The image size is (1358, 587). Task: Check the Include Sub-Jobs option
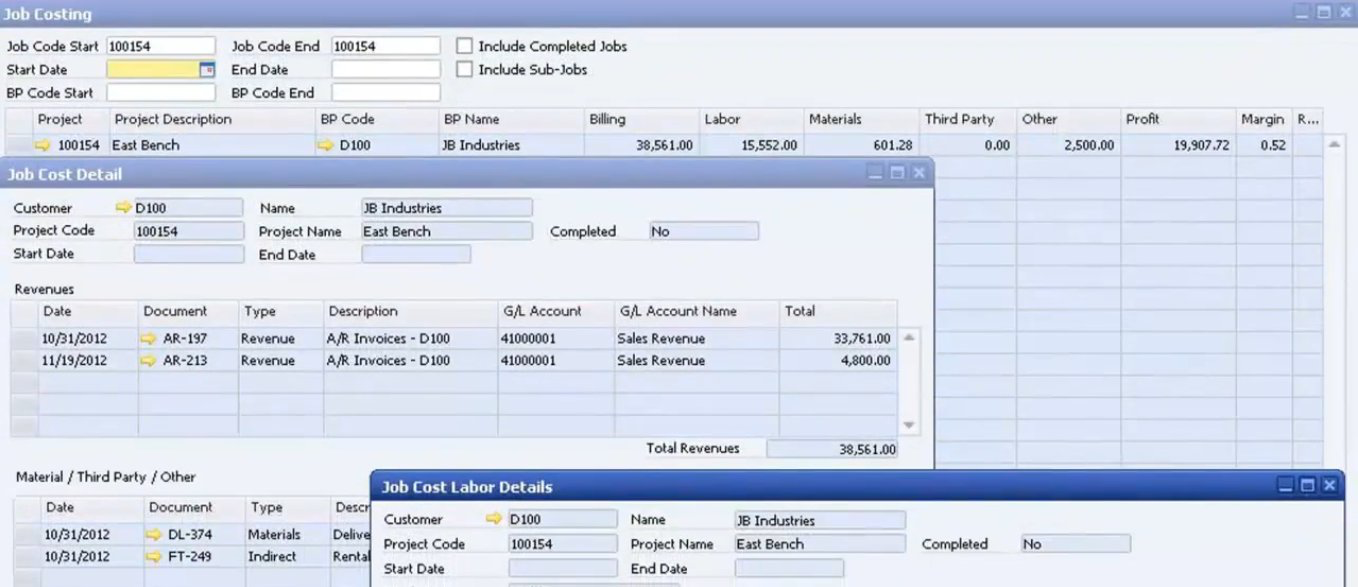(x=464, y=69)
